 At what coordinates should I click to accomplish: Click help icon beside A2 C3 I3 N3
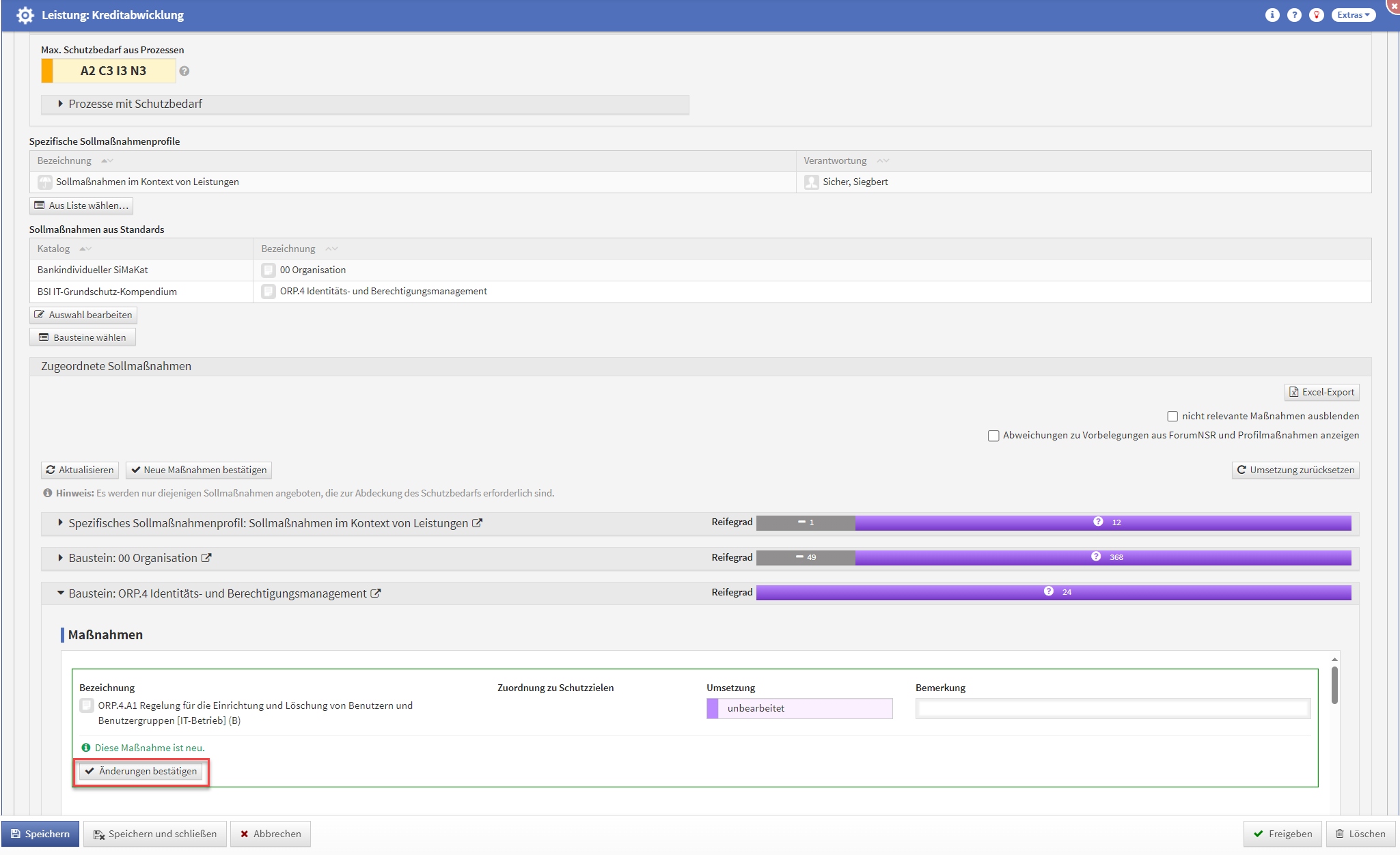[x=184, y=71]
